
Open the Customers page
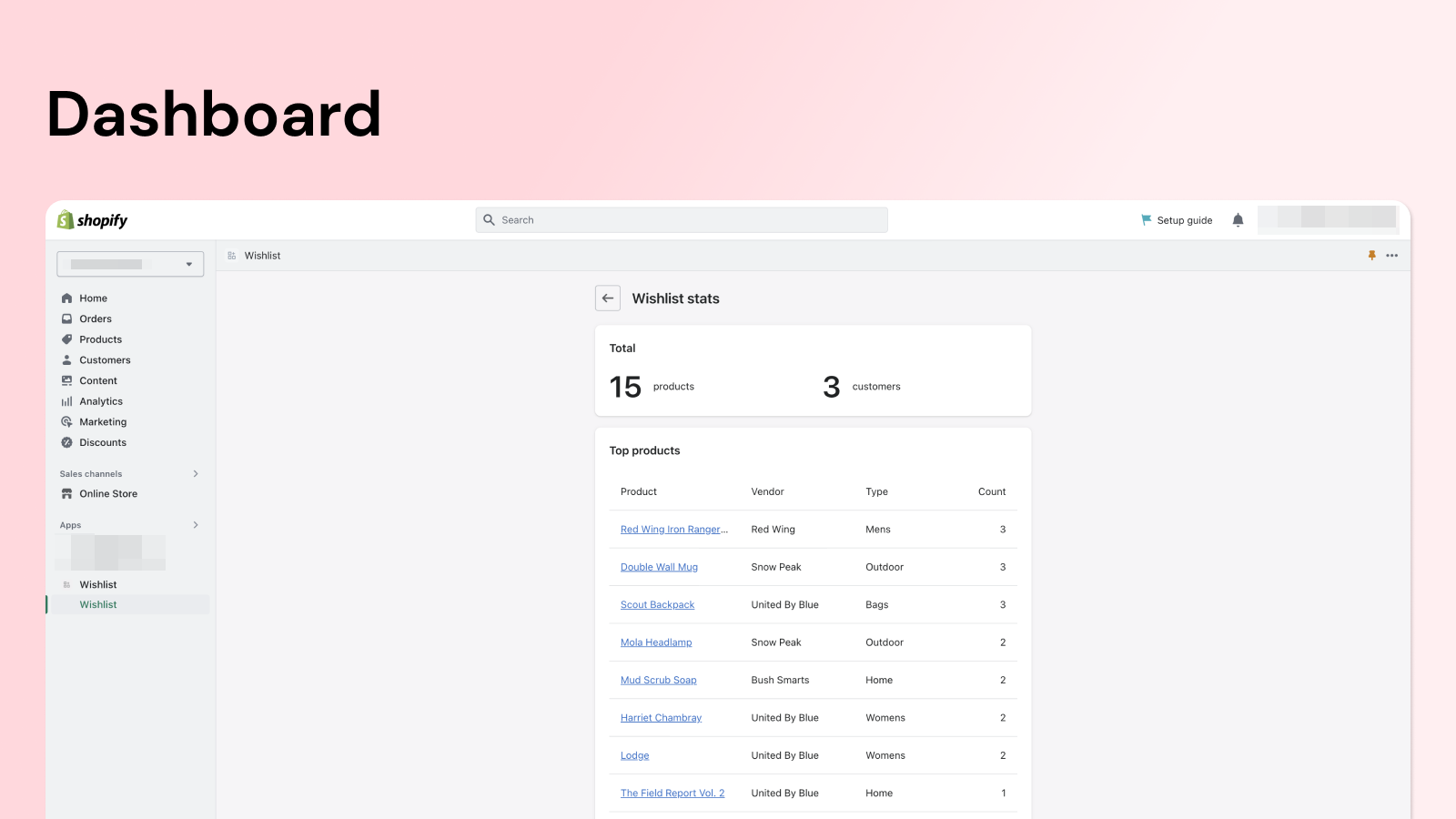[x=104, y=359]
